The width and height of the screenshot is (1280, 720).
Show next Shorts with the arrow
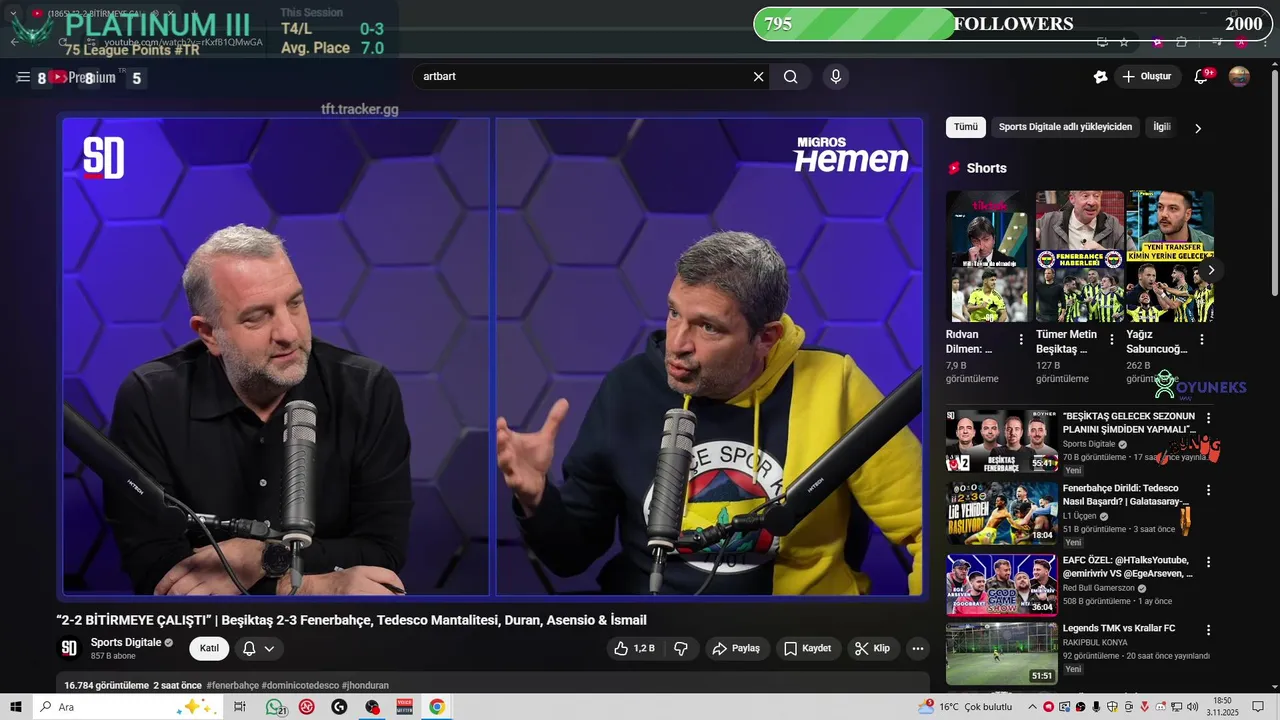(1211, 270)
